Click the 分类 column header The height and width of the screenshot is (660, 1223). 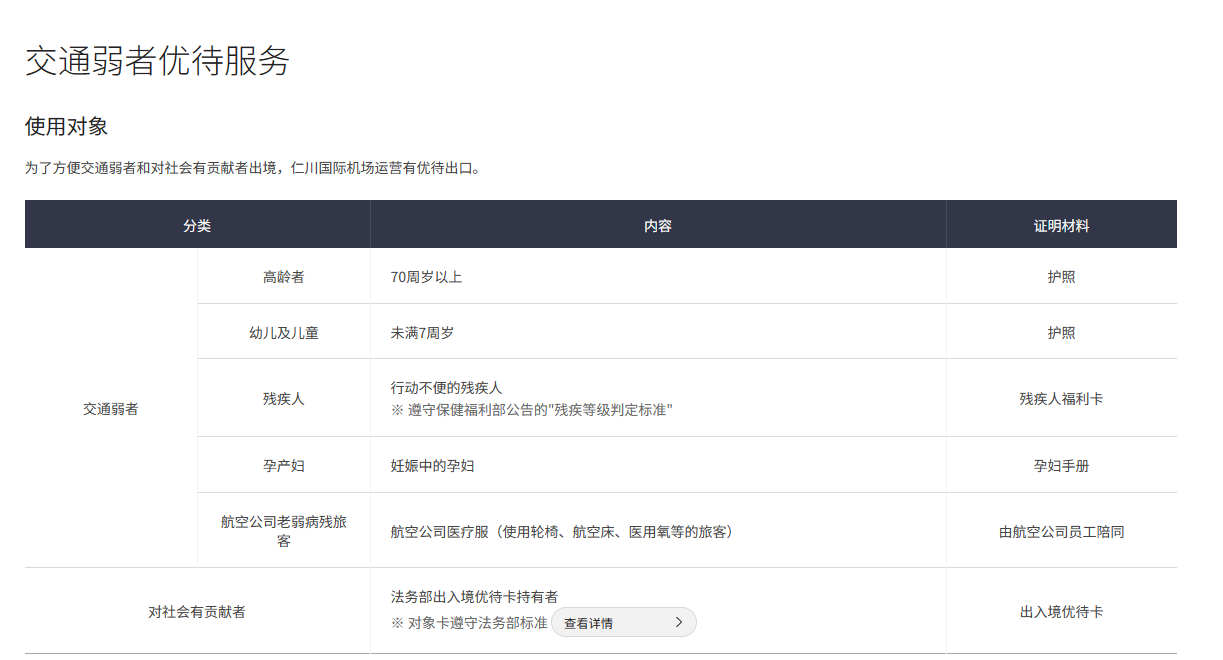point(197,225)
